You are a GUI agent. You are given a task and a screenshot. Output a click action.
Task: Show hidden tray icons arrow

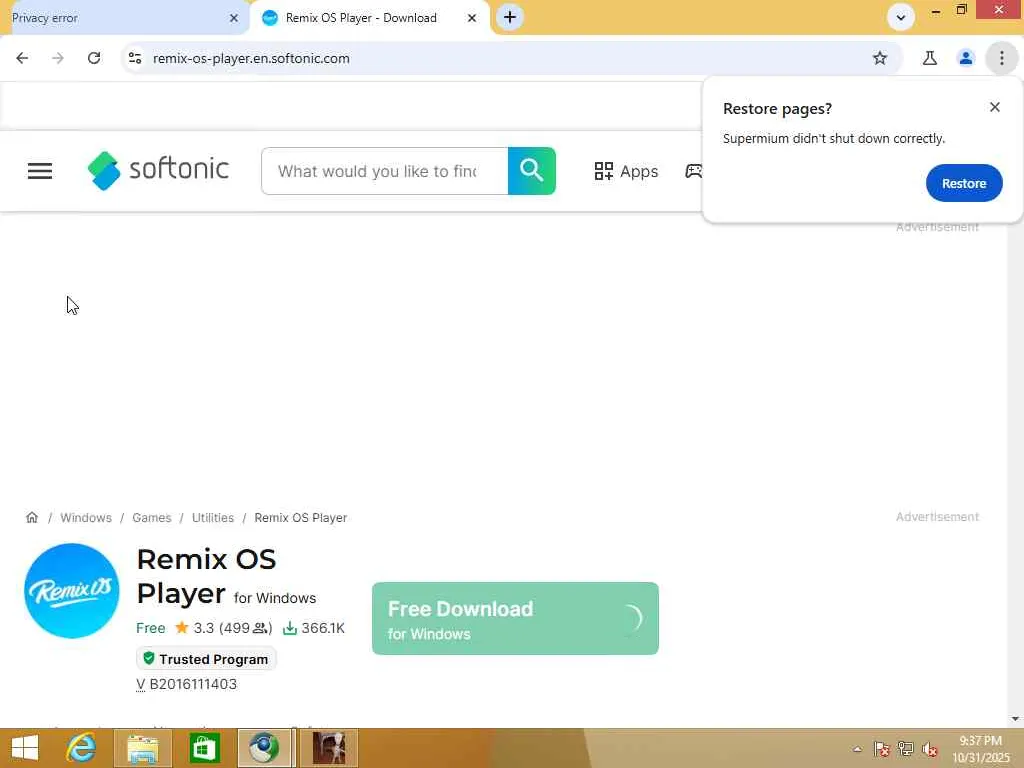tap(857, 749)
